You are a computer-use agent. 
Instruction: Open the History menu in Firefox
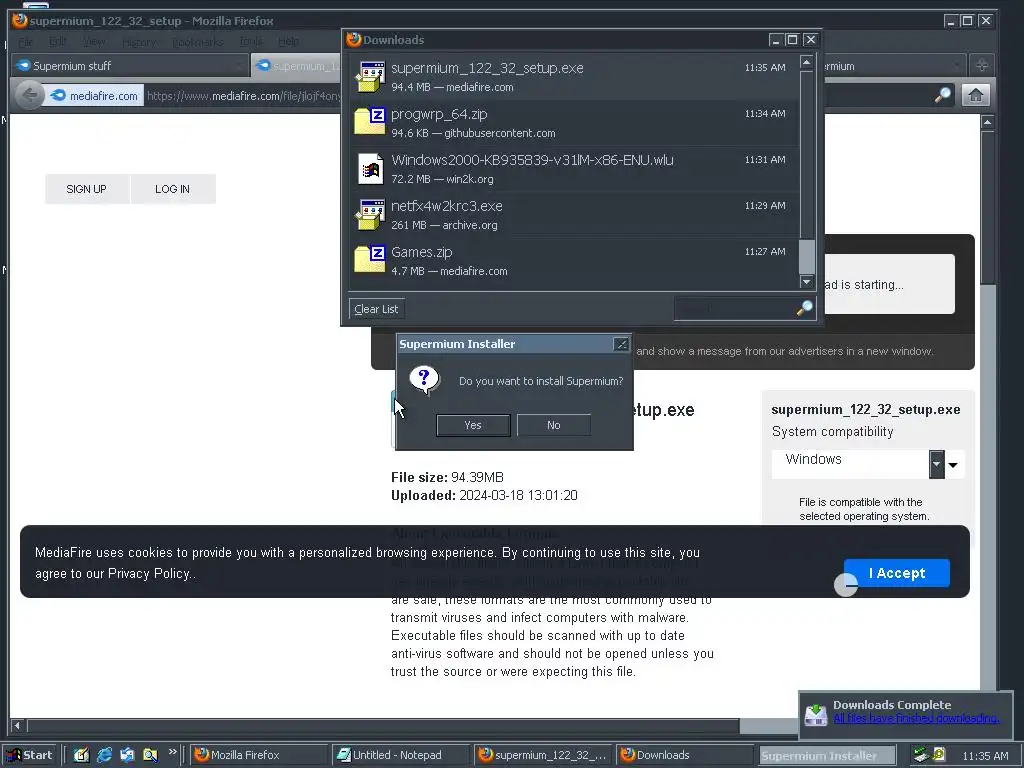coord(139,42)
